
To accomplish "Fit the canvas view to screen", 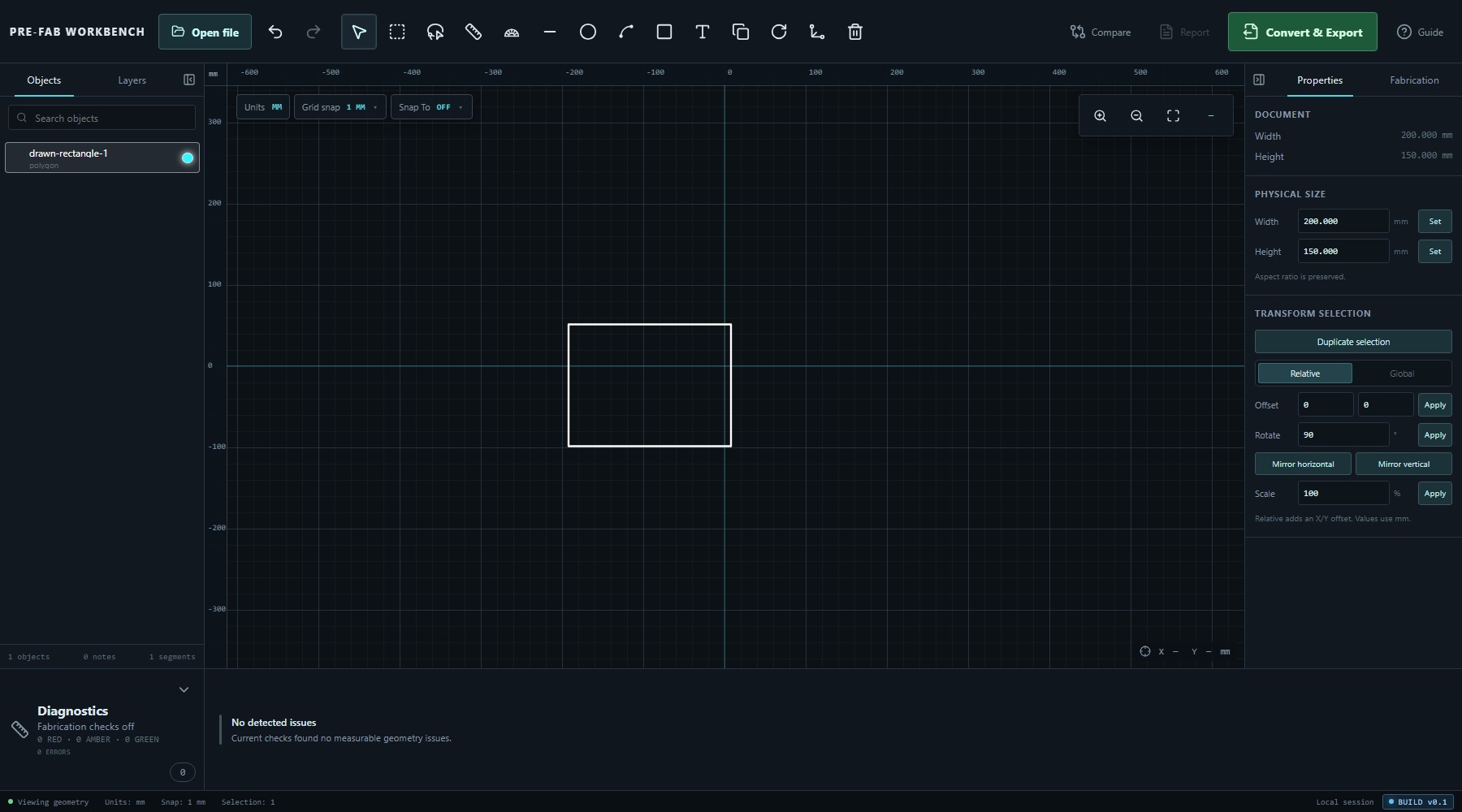I will 1174,116.
